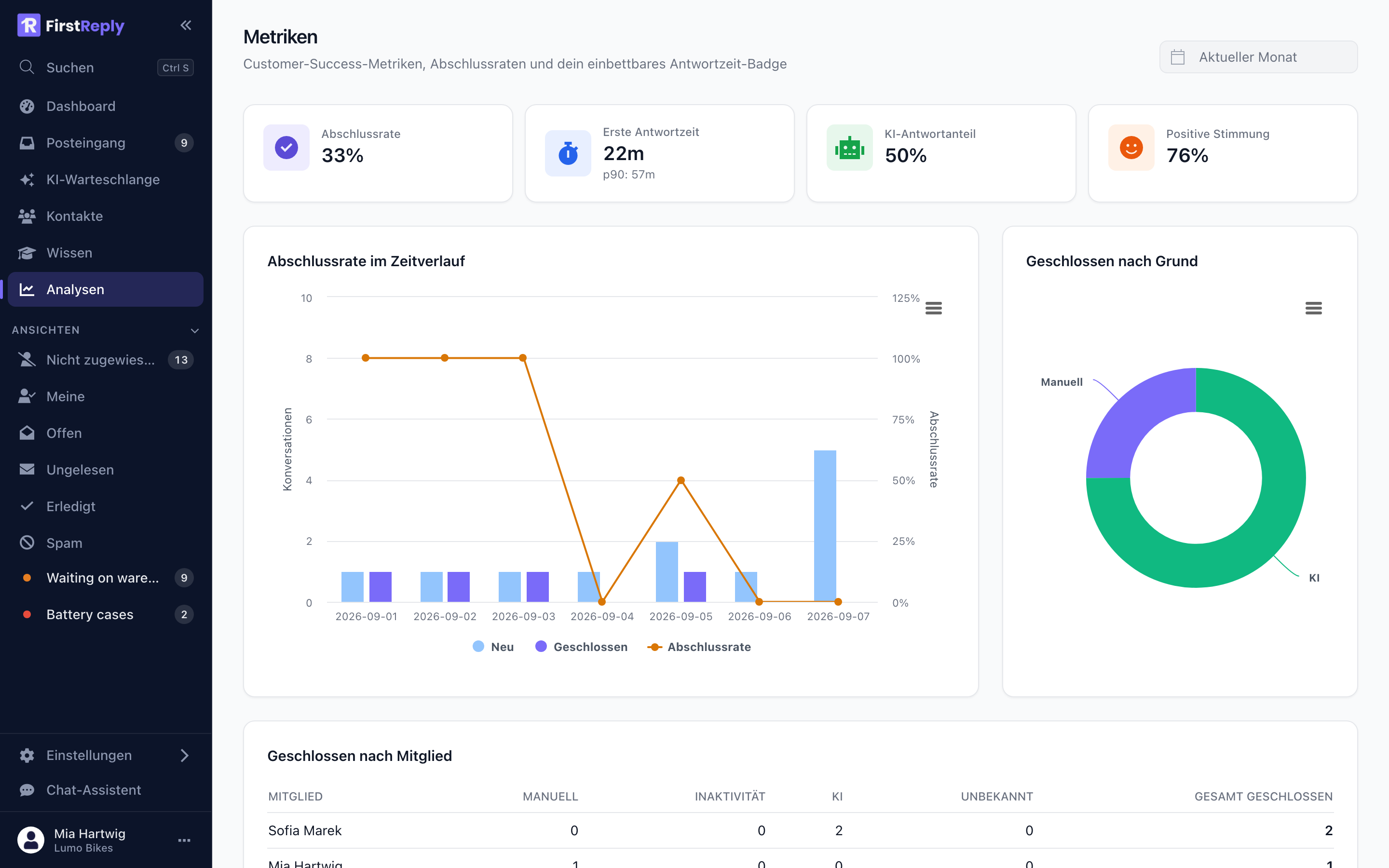The image size is (1389, 868).
Task: Open Posteingang from sidebar
Action: (x=106, y=143)
